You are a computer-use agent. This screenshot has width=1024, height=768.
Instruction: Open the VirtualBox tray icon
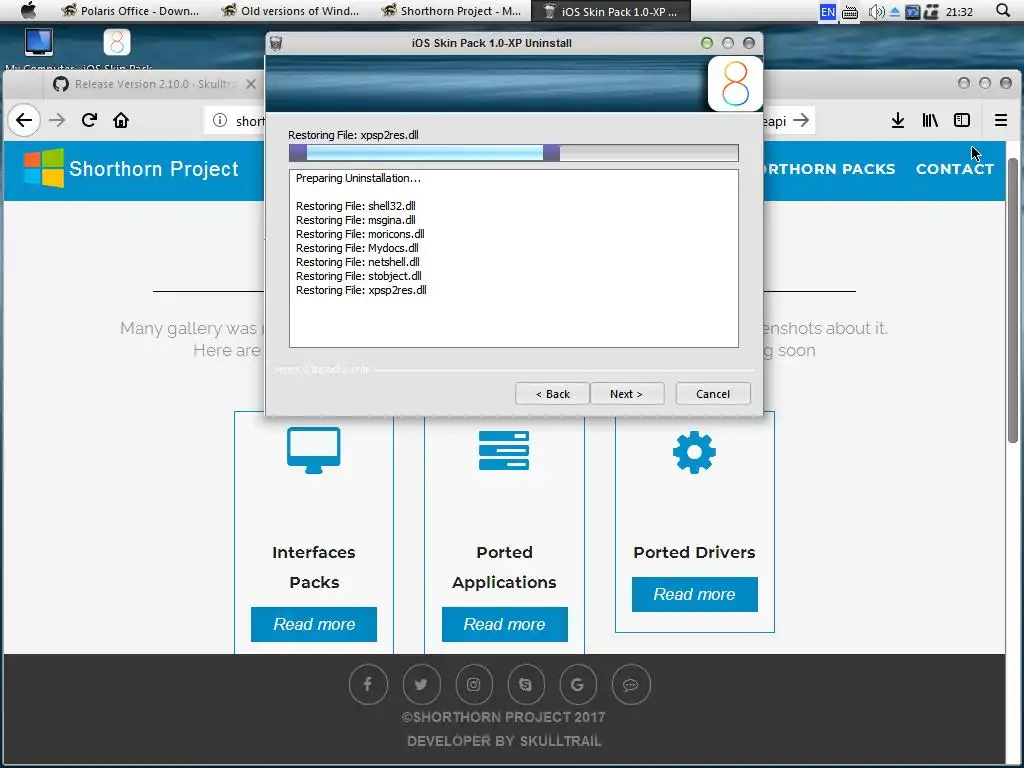[x=912, y=11]
